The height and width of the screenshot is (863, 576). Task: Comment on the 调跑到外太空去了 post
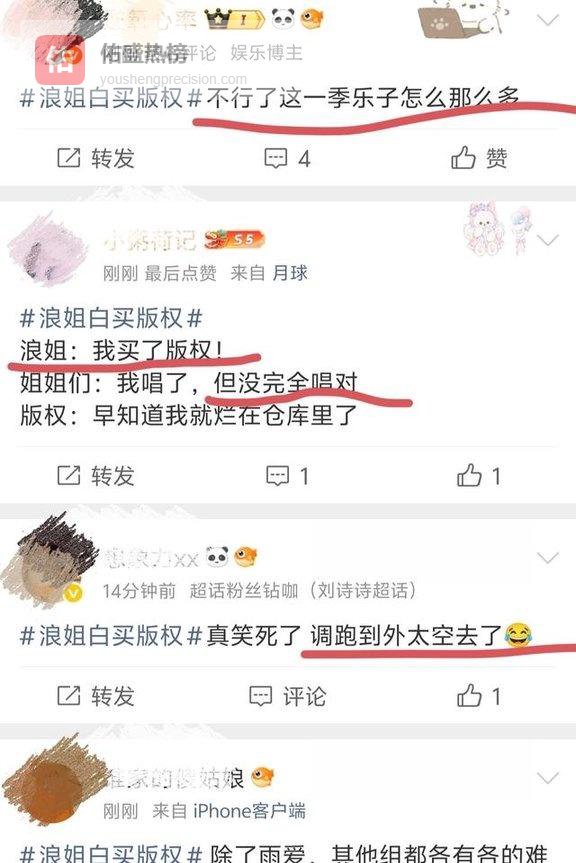287,696
